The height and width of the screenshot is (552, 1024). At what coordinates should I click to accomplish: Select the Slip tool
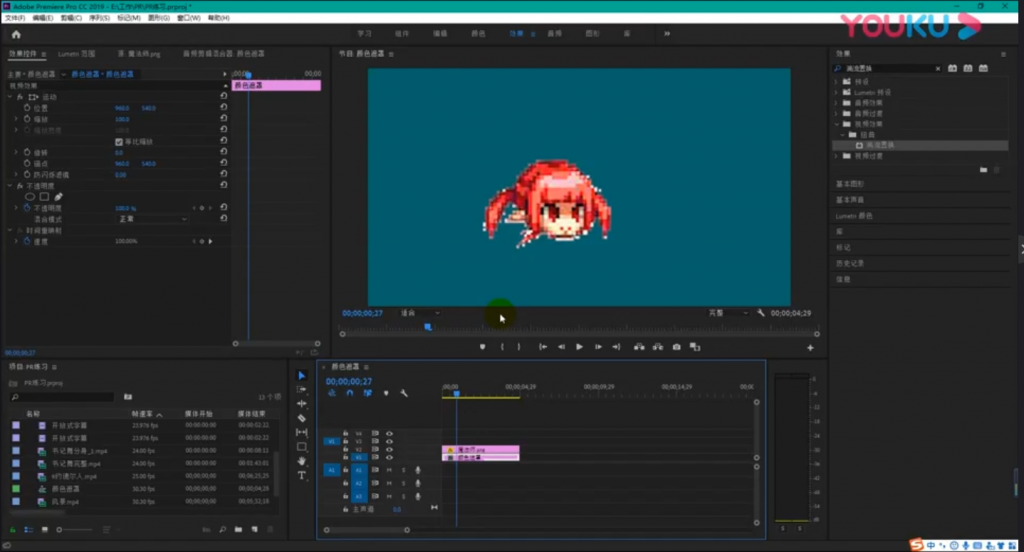[x=302, y=432]
